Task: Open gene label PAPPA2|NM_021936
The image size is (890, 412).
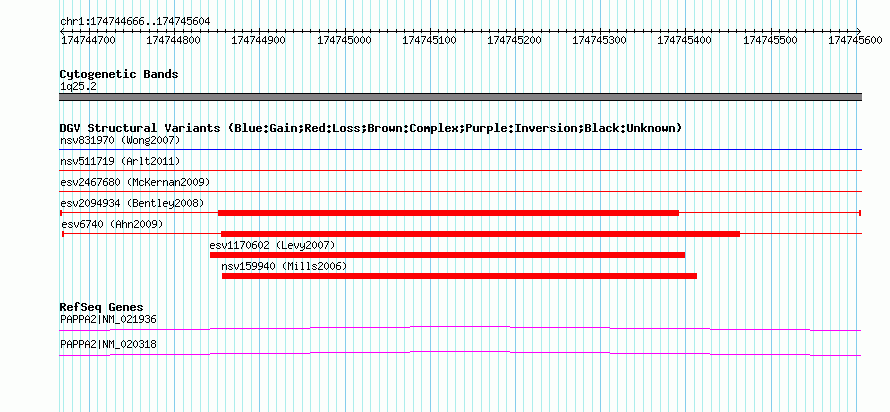Action: click(108, 319)
